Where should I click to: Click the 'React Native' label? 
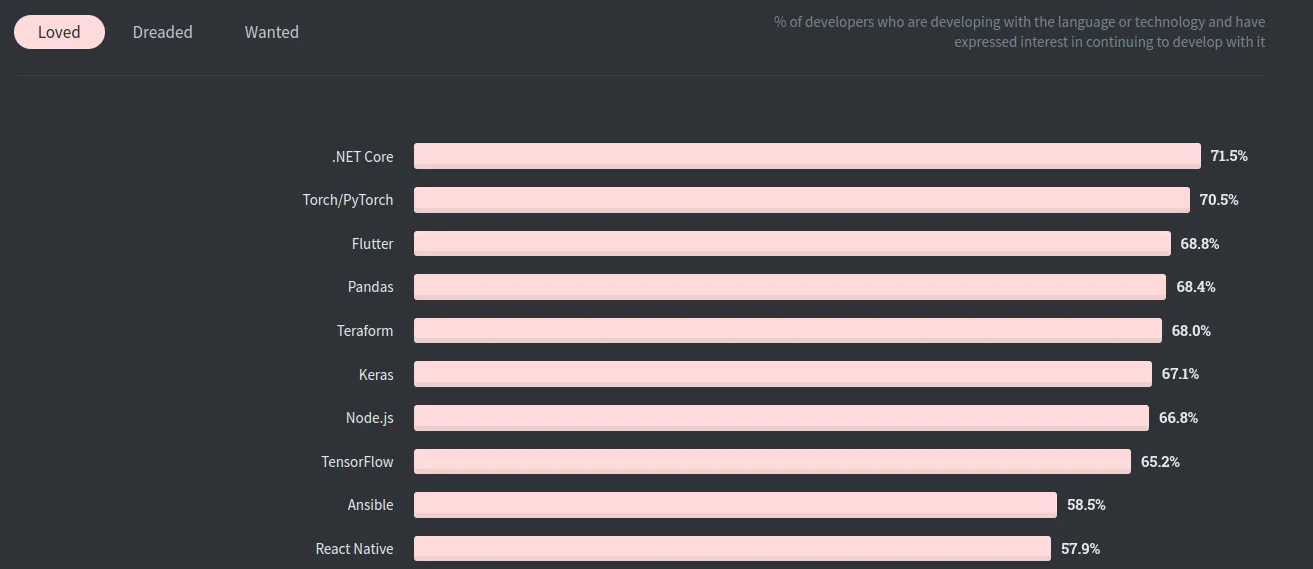tap(355, 548)
